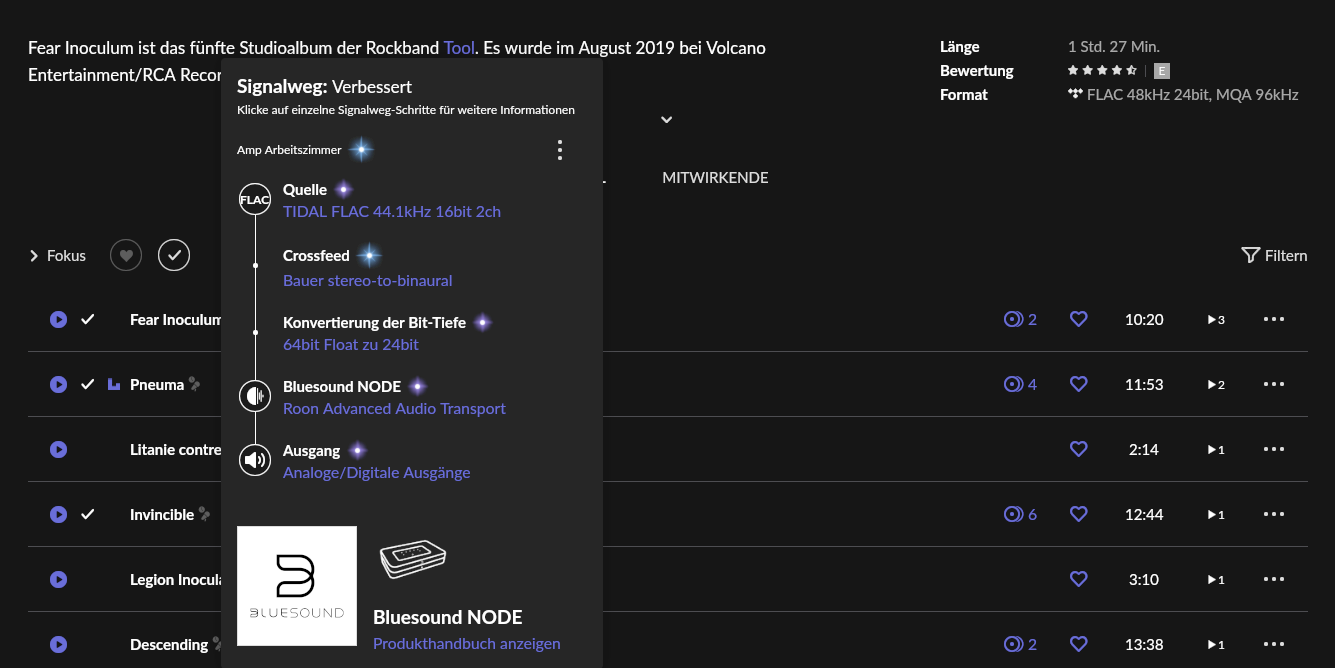Open more options for Invincible track
This screenshot has width=1335, height=668.
(1273, 515)
